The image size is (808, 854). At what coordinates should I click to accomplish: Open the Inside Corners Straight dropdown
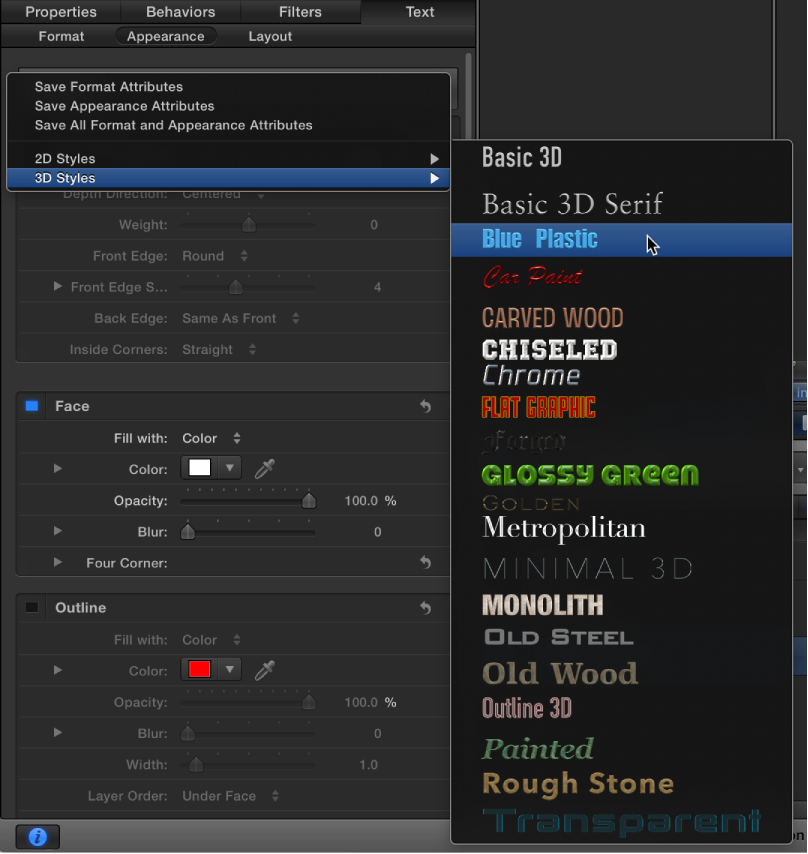(x=214, y=350)
